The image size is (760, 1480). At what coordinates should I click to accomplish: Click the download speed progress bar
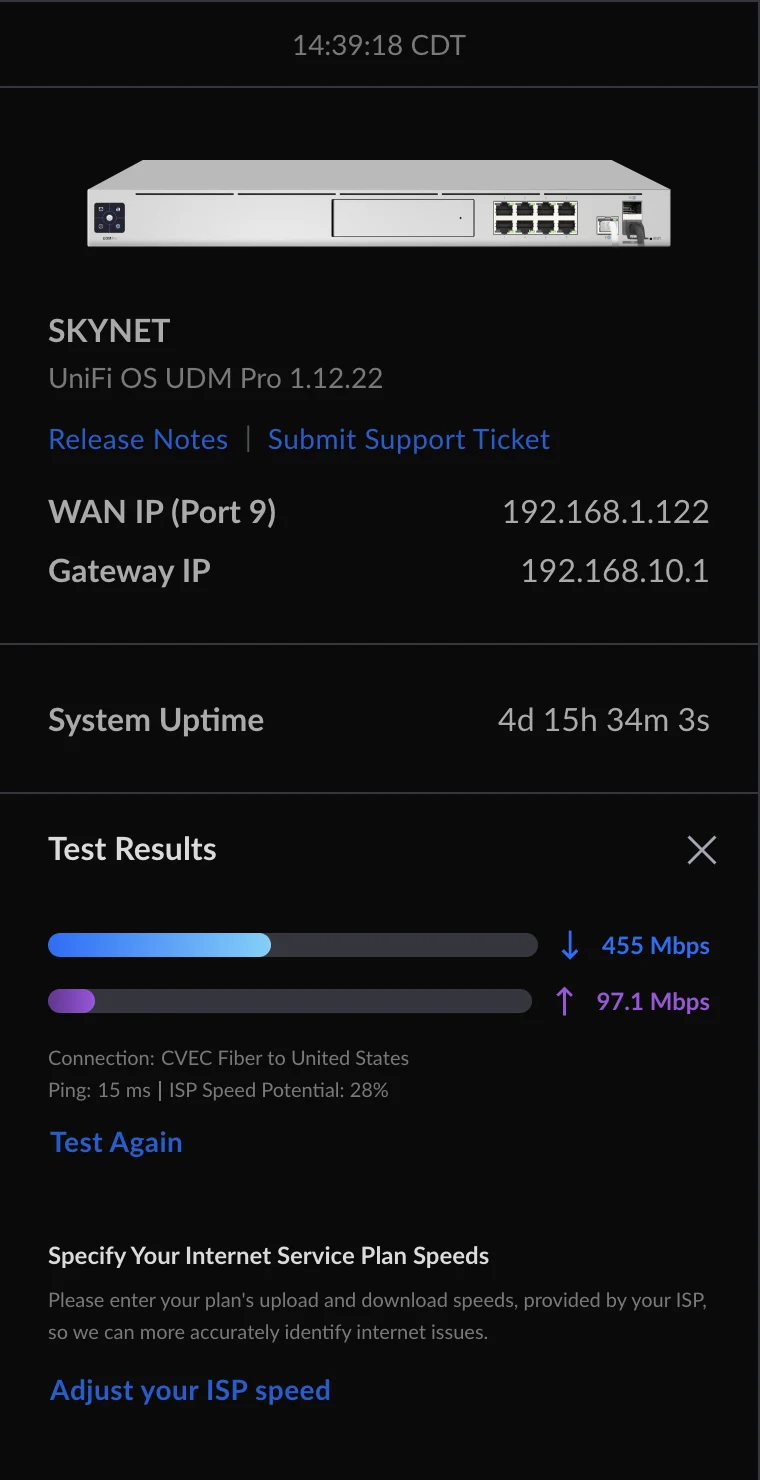tap(290, 944)
